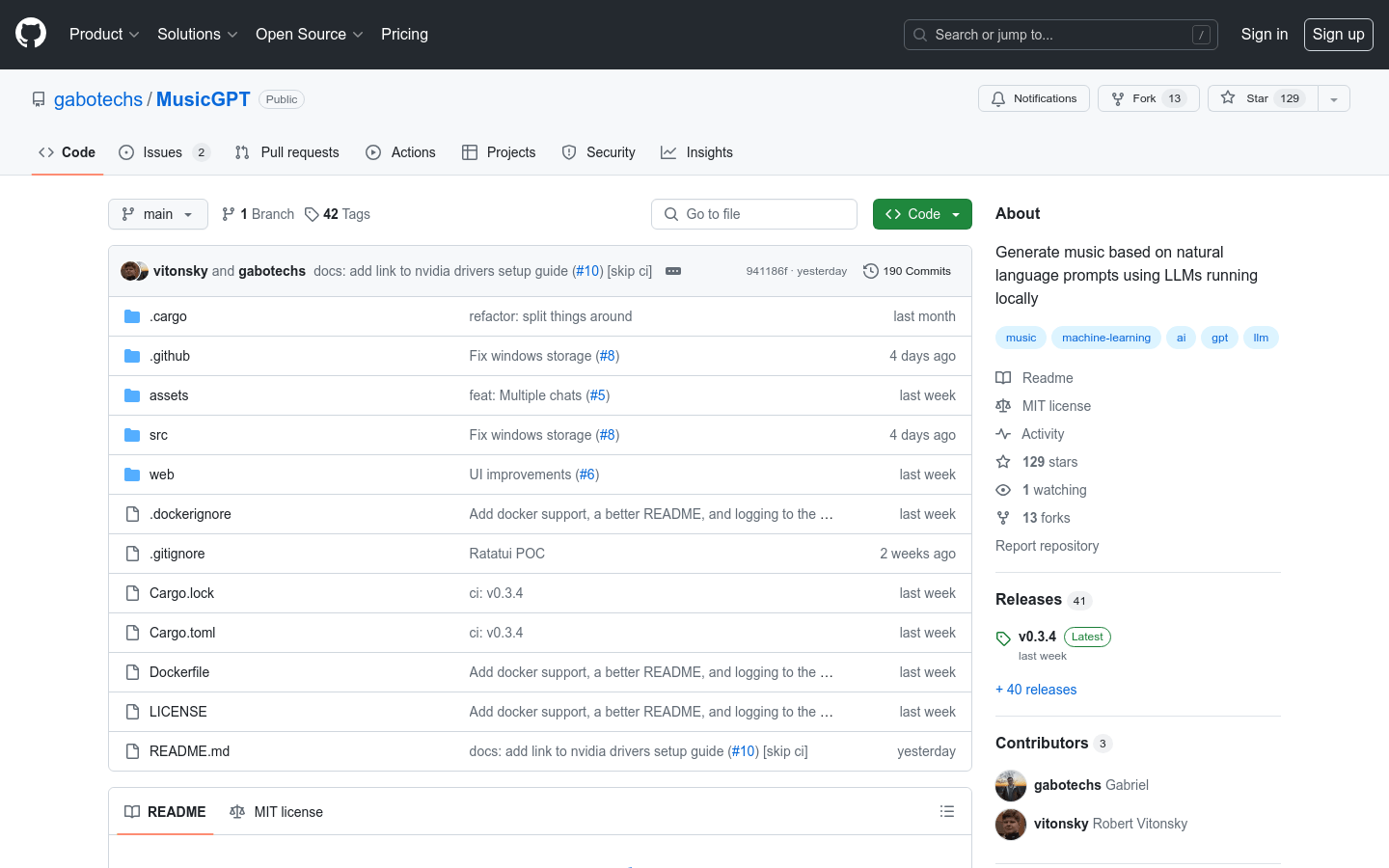Image resolution: width=1389 pixels, height=868 pixels.
Task: Open README outline list icon
Action: [947, 812]
